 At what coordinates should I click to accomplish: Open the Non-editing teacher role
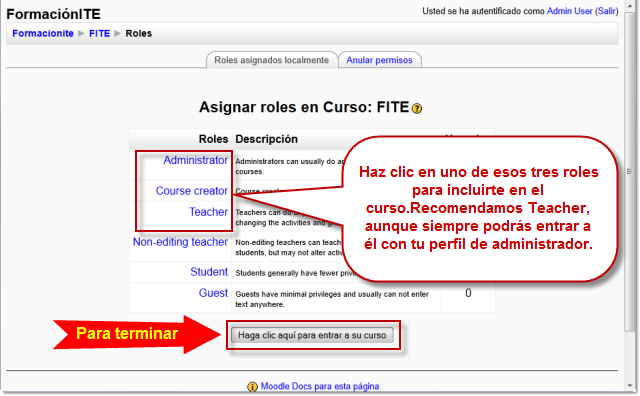pos(180,242)
